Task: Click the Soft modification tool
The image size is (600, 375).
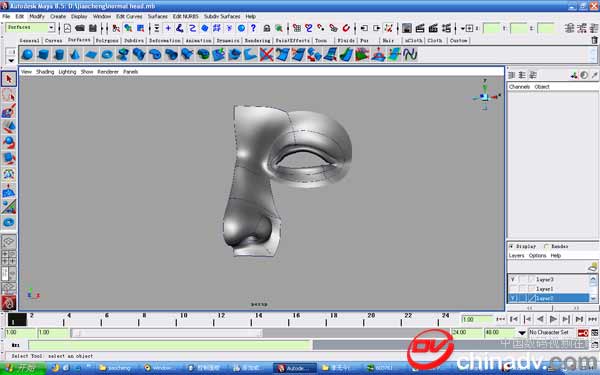Action: pos(9,191)
